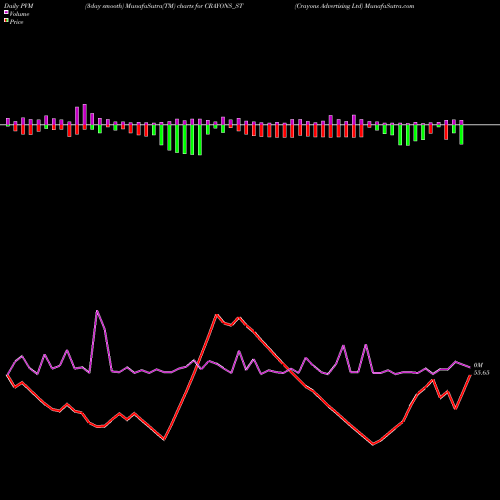This screenshot has height=500, width=500.
Task: Click the '55.65' price value label
Action: [481, 373]
